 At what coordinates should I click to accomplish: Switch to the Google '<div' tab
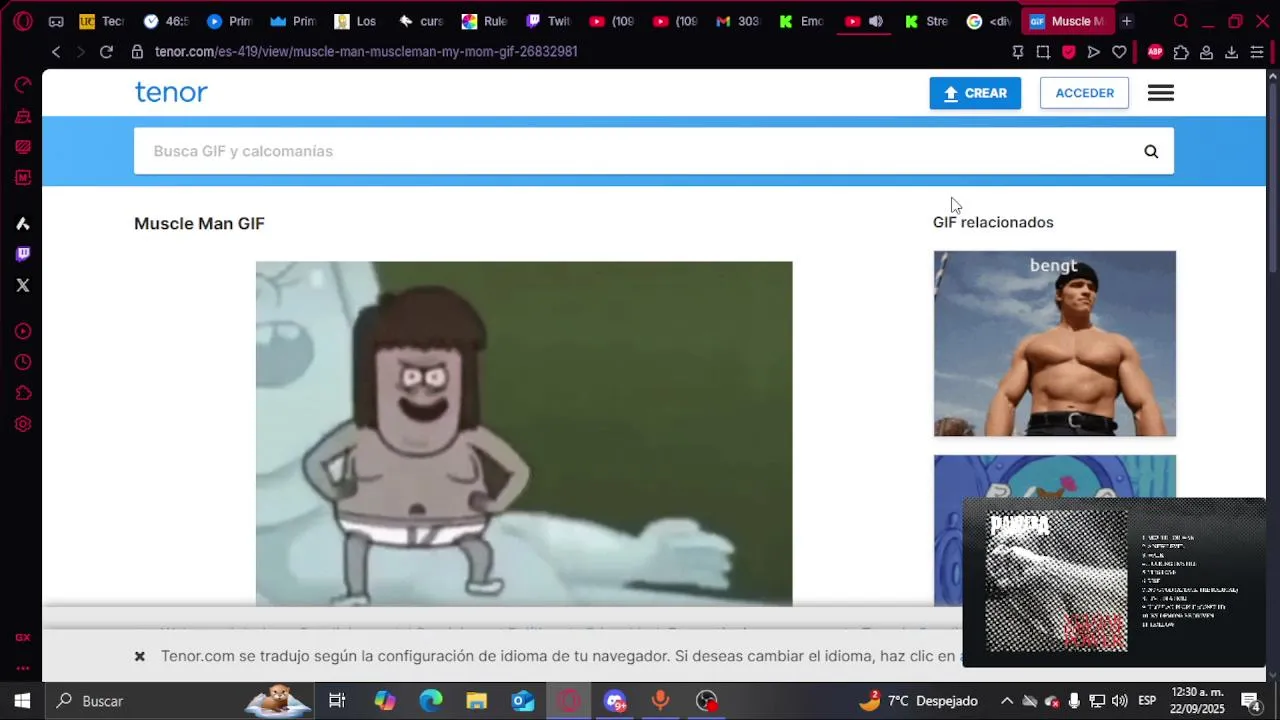point(990,21)
